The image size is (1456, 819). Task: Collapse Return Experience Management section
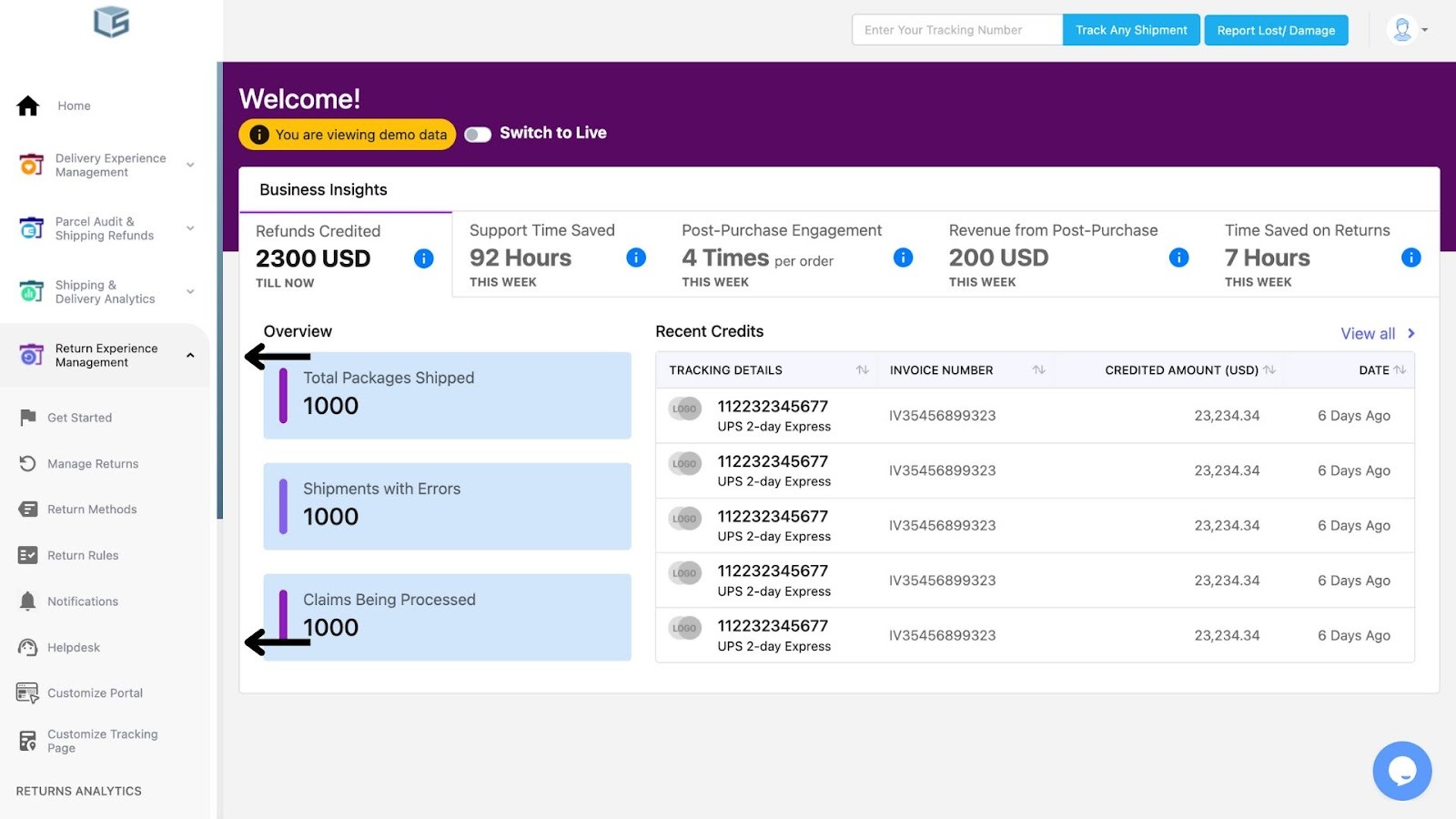(190, 356)
